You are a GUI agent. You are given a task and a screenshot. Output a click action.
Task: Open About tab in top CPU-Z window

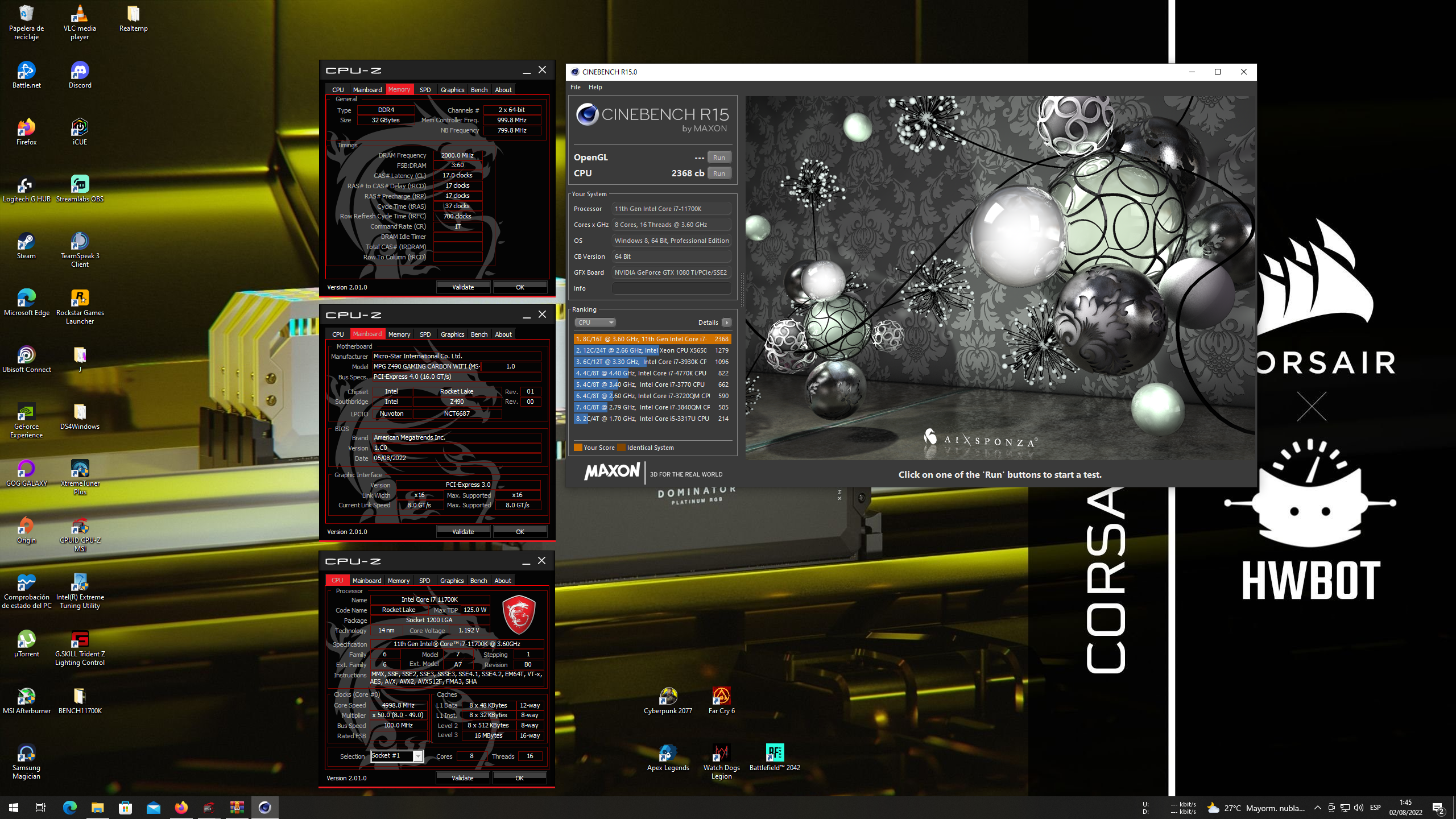[x=503, y=90]
